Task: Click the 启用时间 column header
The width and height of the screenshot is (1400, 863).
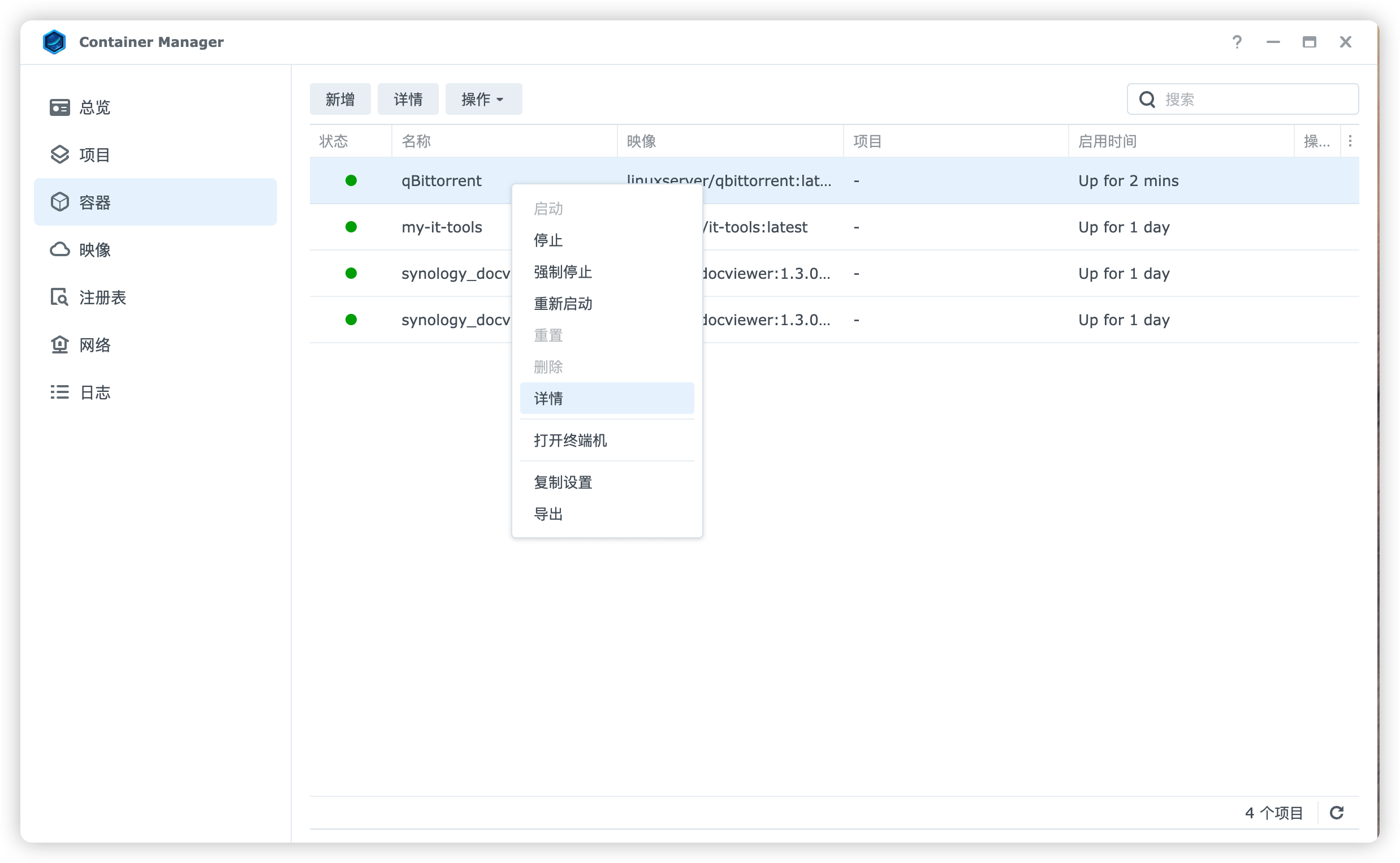Action: [x=1107, y=141]
